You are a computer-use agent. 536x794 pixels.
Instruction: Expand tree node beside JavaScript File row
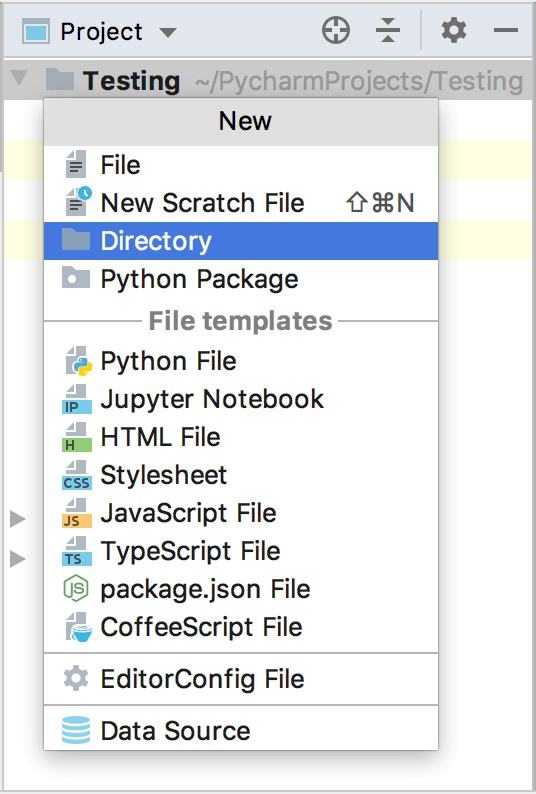click(18, 519)
